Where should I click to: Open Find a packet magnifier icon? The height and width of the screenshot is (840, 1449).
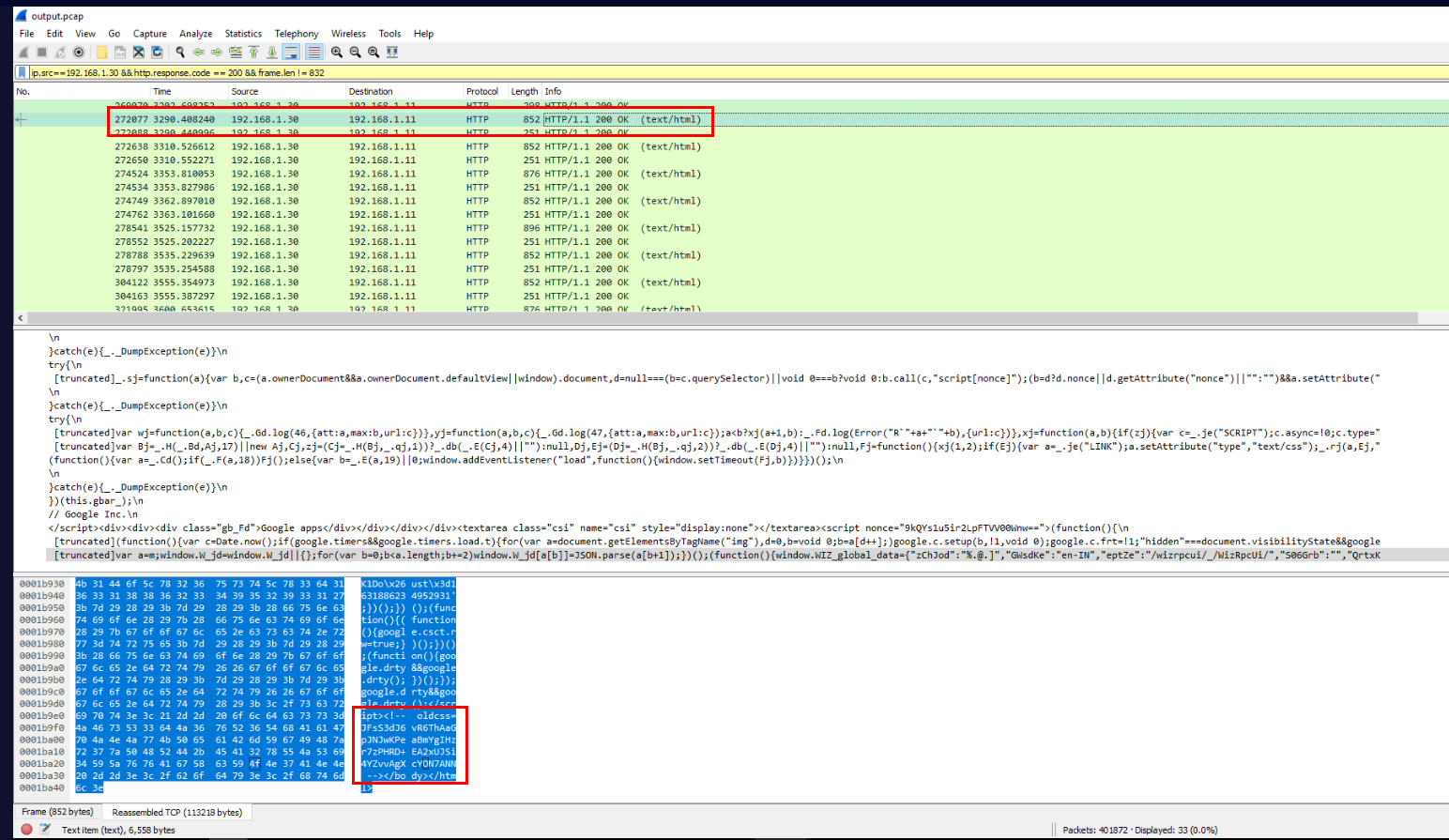click(180, 53)
